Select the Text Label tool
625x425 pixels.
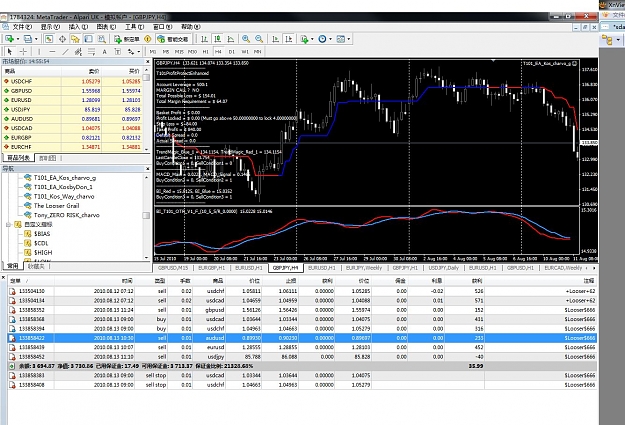(x=118, y=51)
